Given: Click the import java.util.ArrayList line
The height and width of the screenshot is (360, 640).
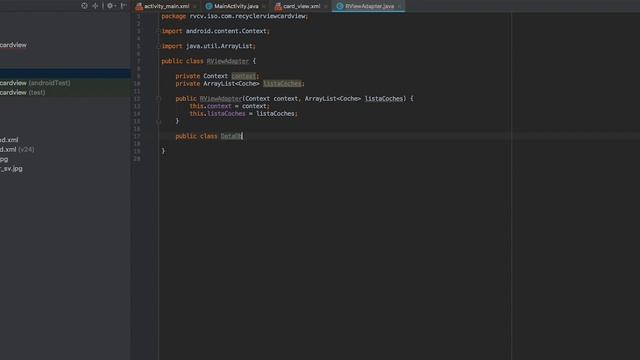Looking at the screenshot, I should pyautogui.click(x=209, y=46).
